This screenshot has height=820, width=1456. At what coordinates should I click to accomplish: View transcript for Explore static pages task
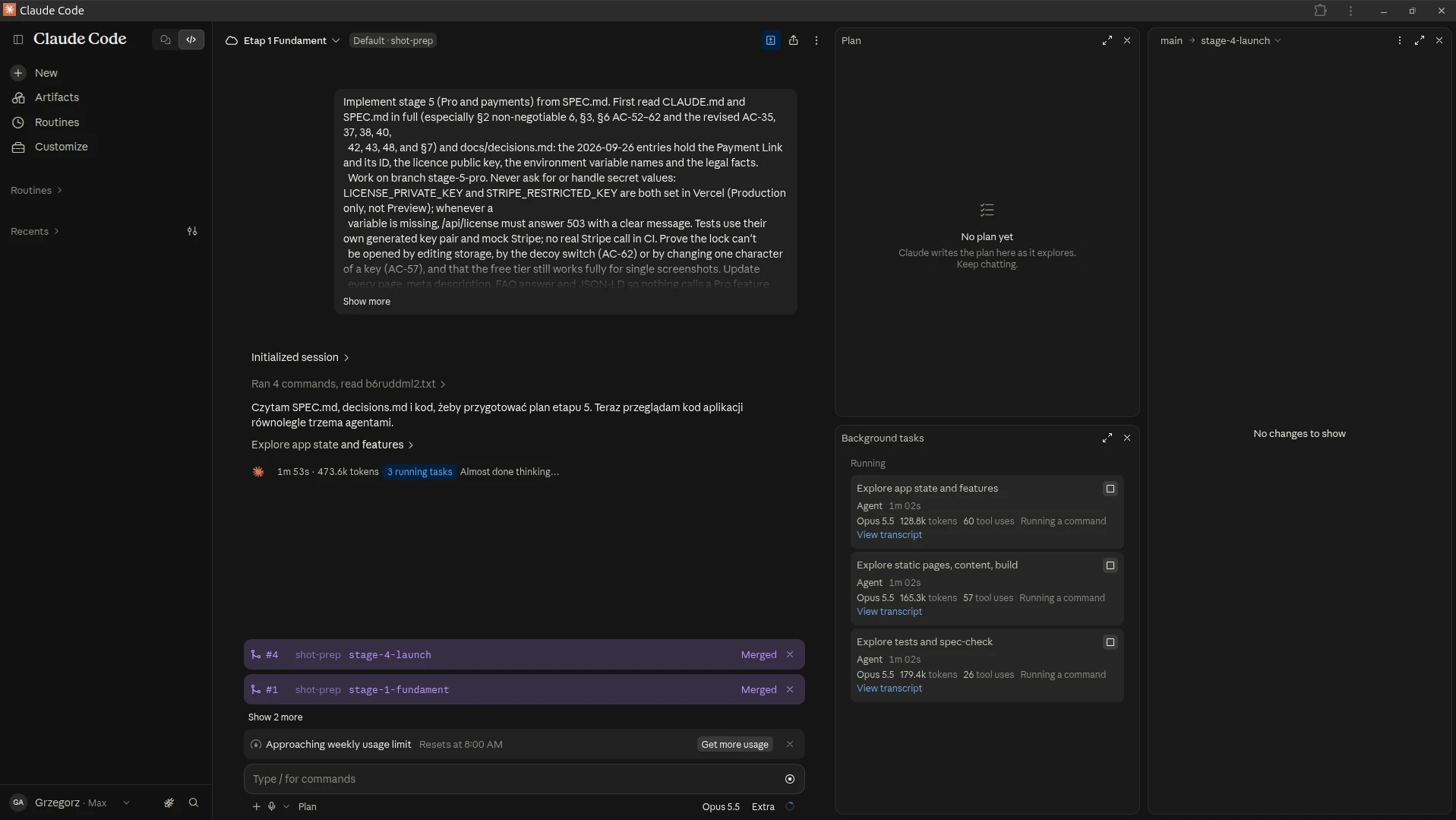click(889, 612)
